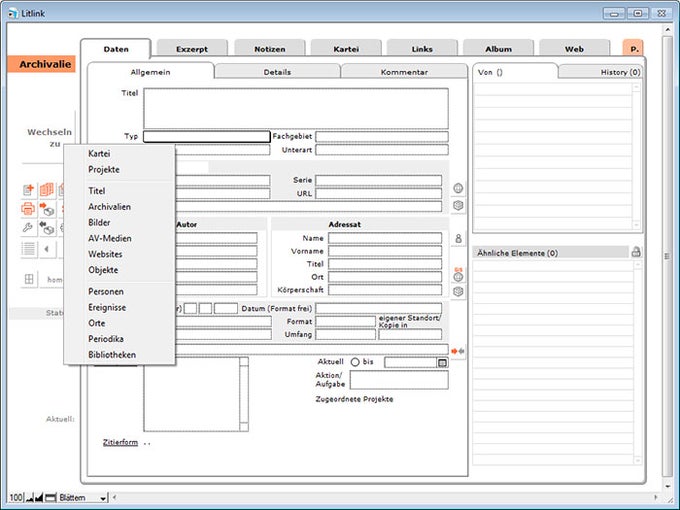Click the orange P. tab
The width and height of the screenshot is (680, 510).
(634, 49)
